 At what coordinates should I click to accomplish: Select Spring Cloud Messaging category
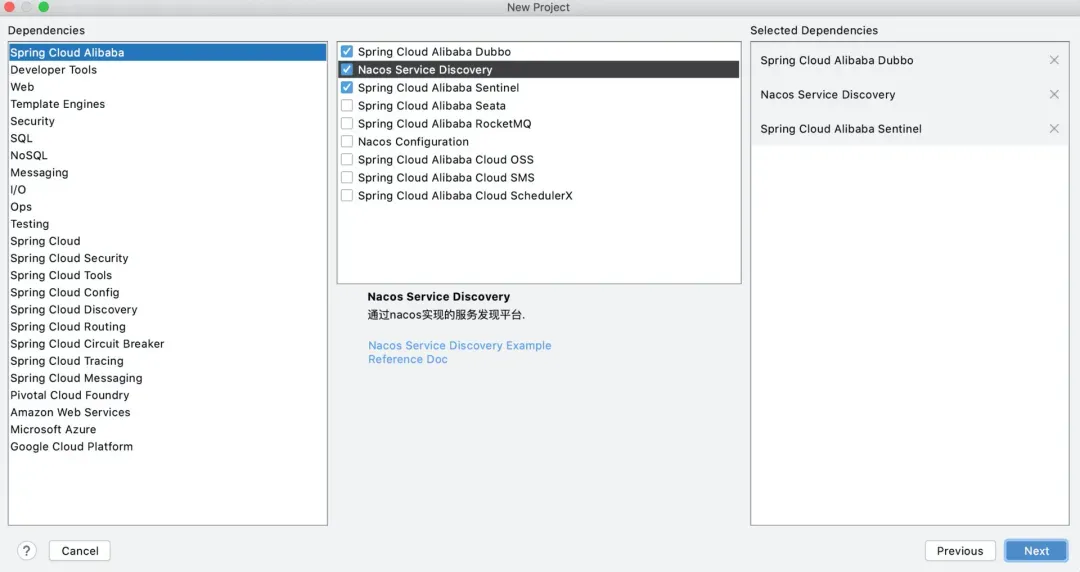pyautogui.click(x=167, y=378)
